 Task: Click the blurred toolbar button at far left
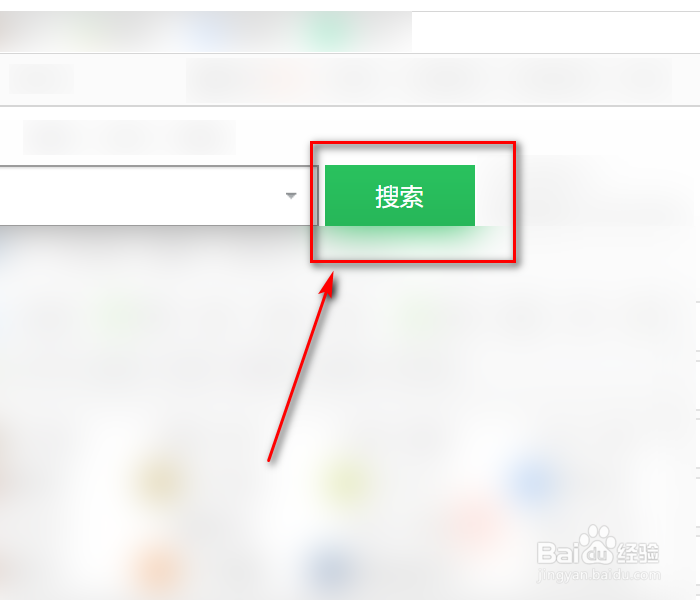[x=41, y=79]
